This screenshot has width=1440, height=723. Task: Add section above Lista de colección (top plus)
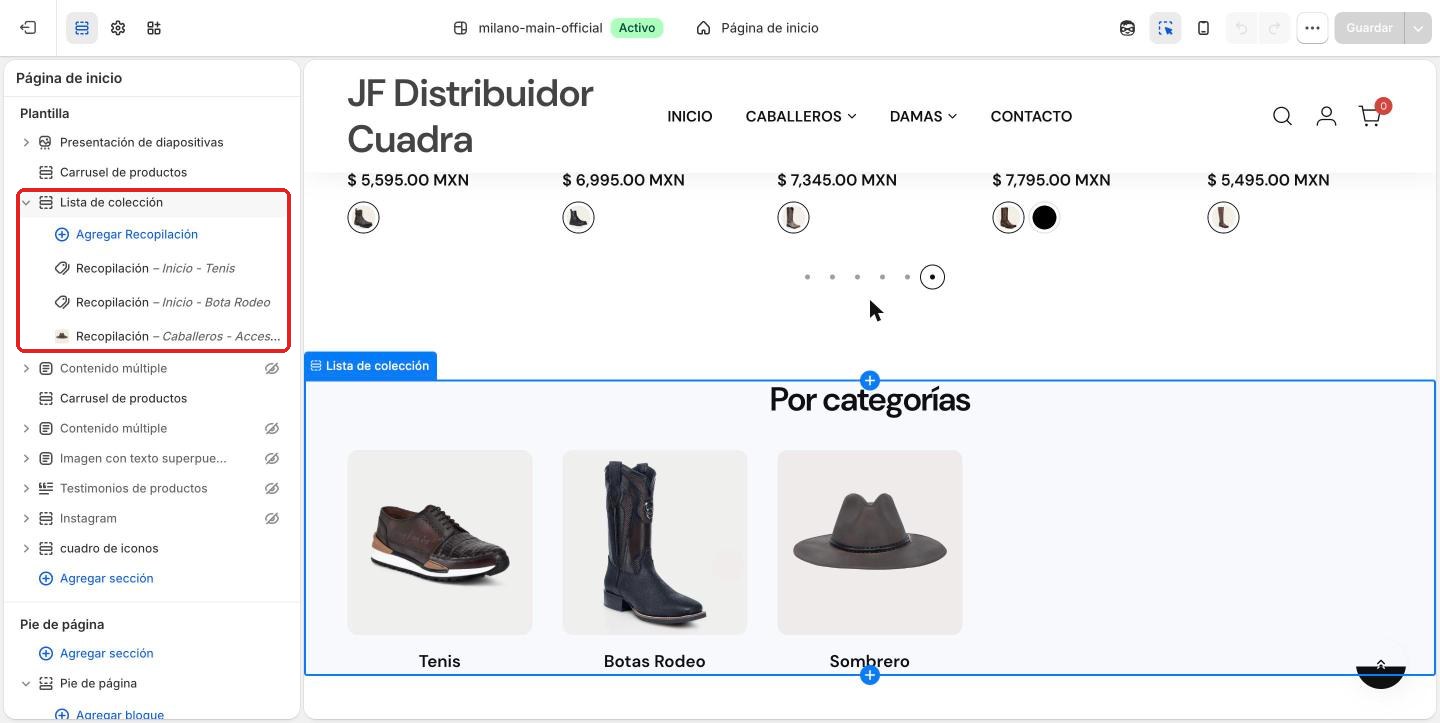[870, 380]
